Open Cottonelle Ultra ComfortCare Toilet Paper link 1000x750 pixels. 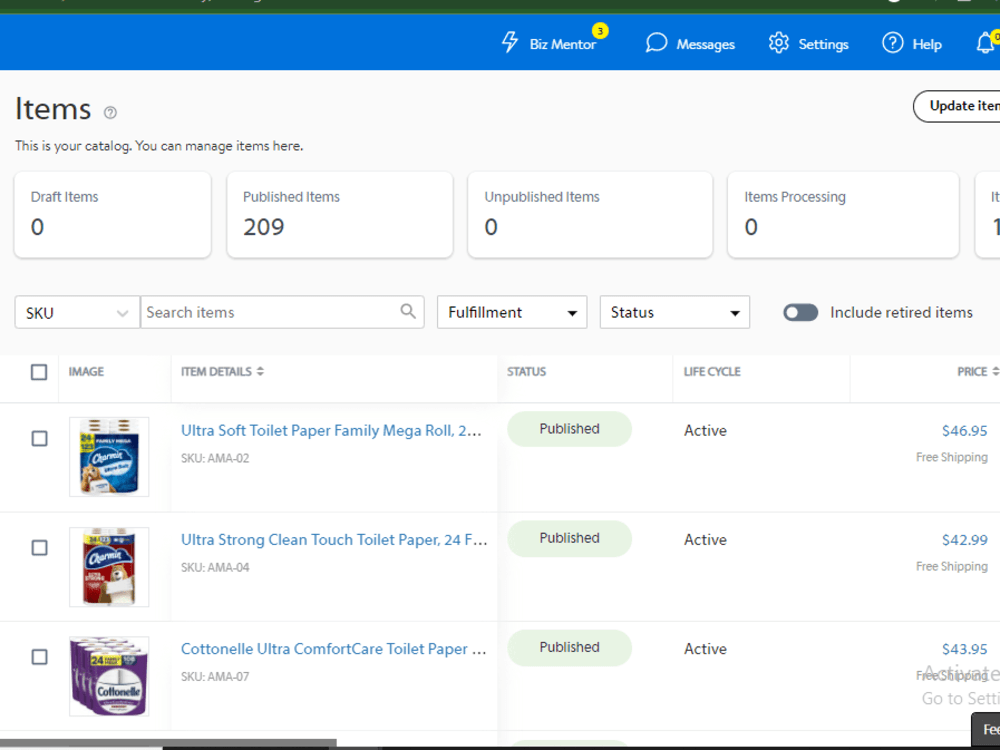tap(334, 649)
